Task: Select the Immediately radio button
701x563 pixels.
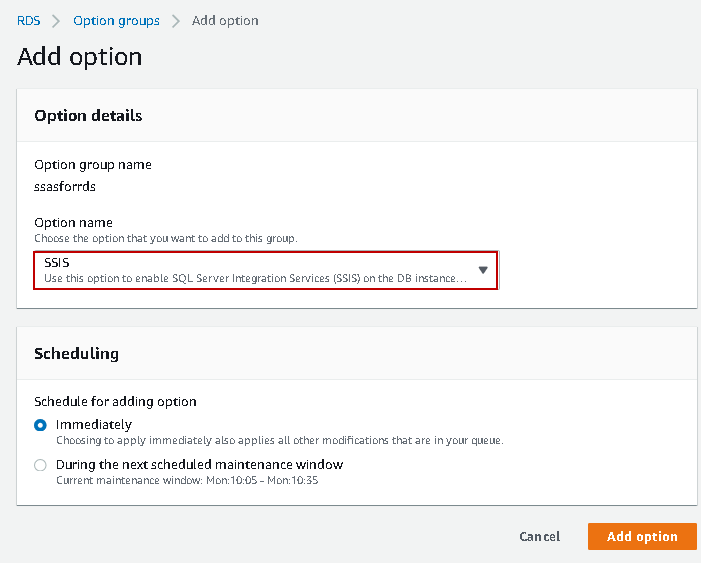Action: click(40, 425)
